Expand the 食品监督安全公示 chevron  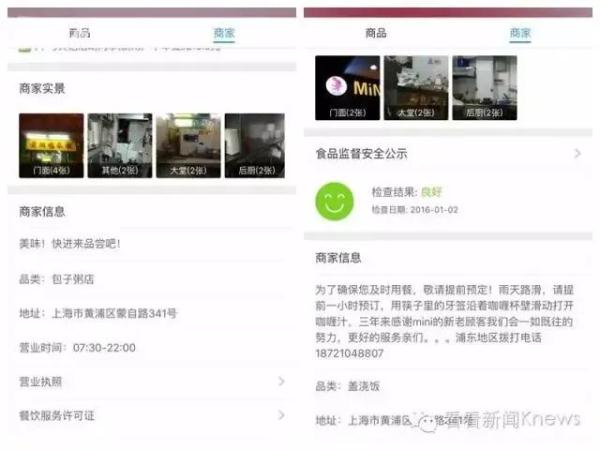tap(577, 154)
